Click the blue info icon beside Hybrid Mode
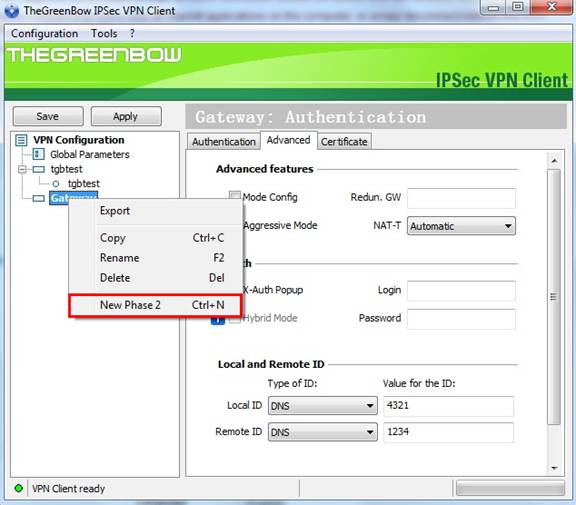This screenshot has width=576, height=505. 217,321
